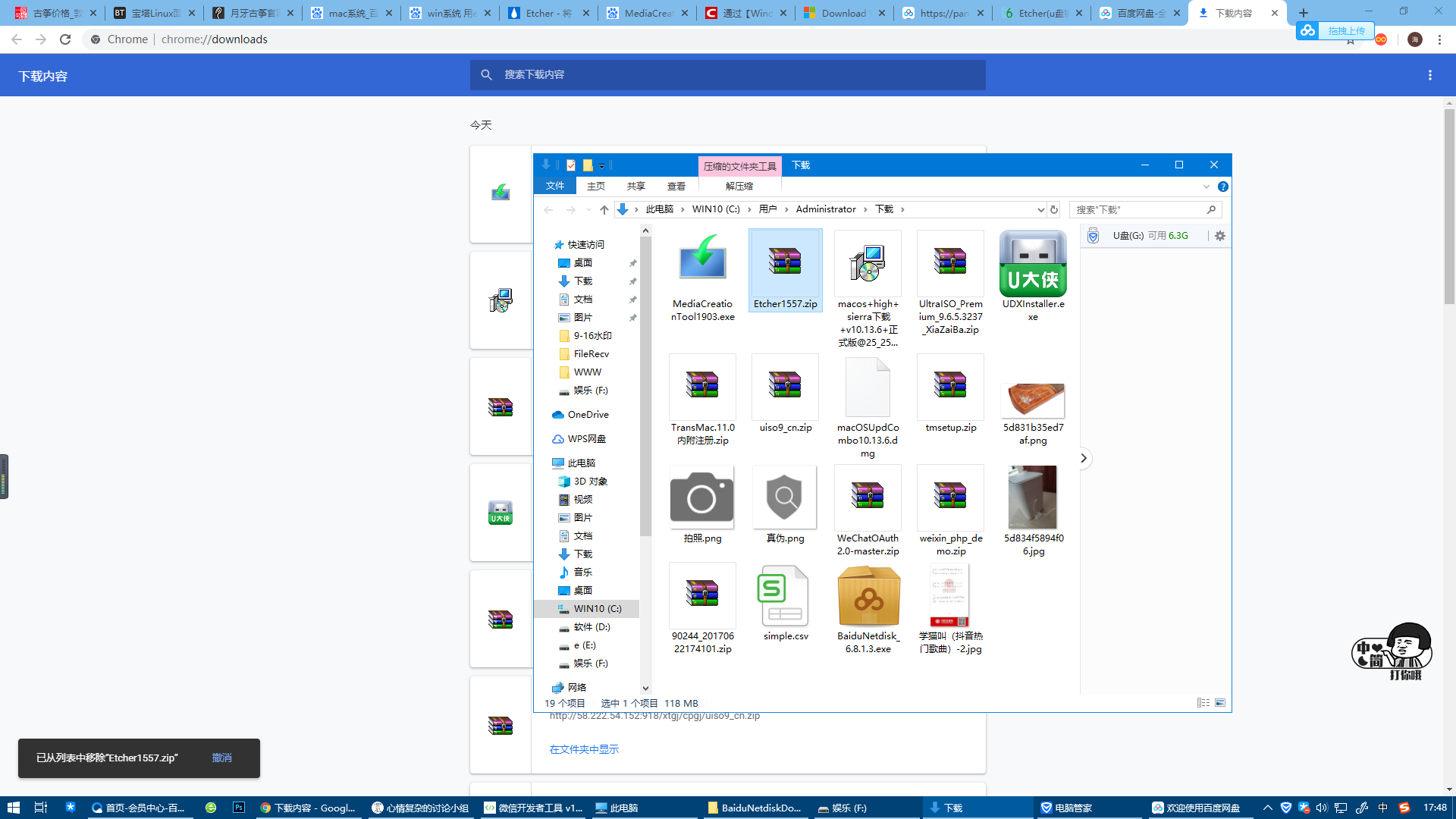Click 在文件夹中显示 link
Screen dimensions: 1456x819
[x=584, y=749]
